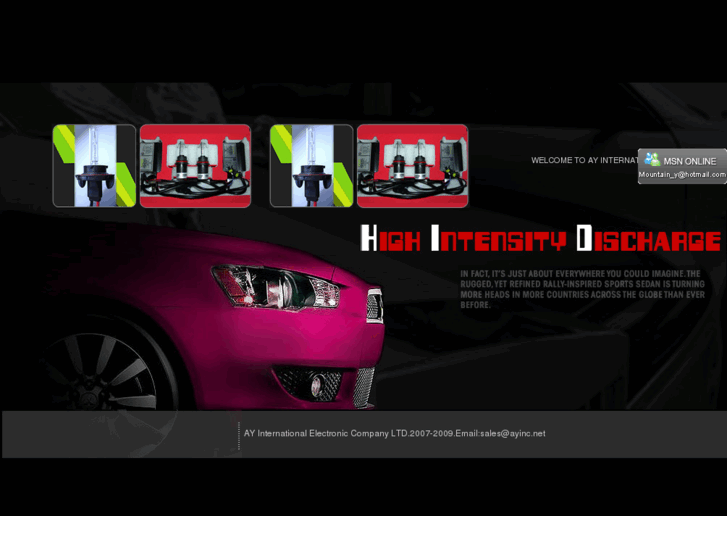Open the second HID bulb thumbnail beside the rightmost kit
This screenshot has height=545, width=727.
pyautogui.click(x=311, y=166)
